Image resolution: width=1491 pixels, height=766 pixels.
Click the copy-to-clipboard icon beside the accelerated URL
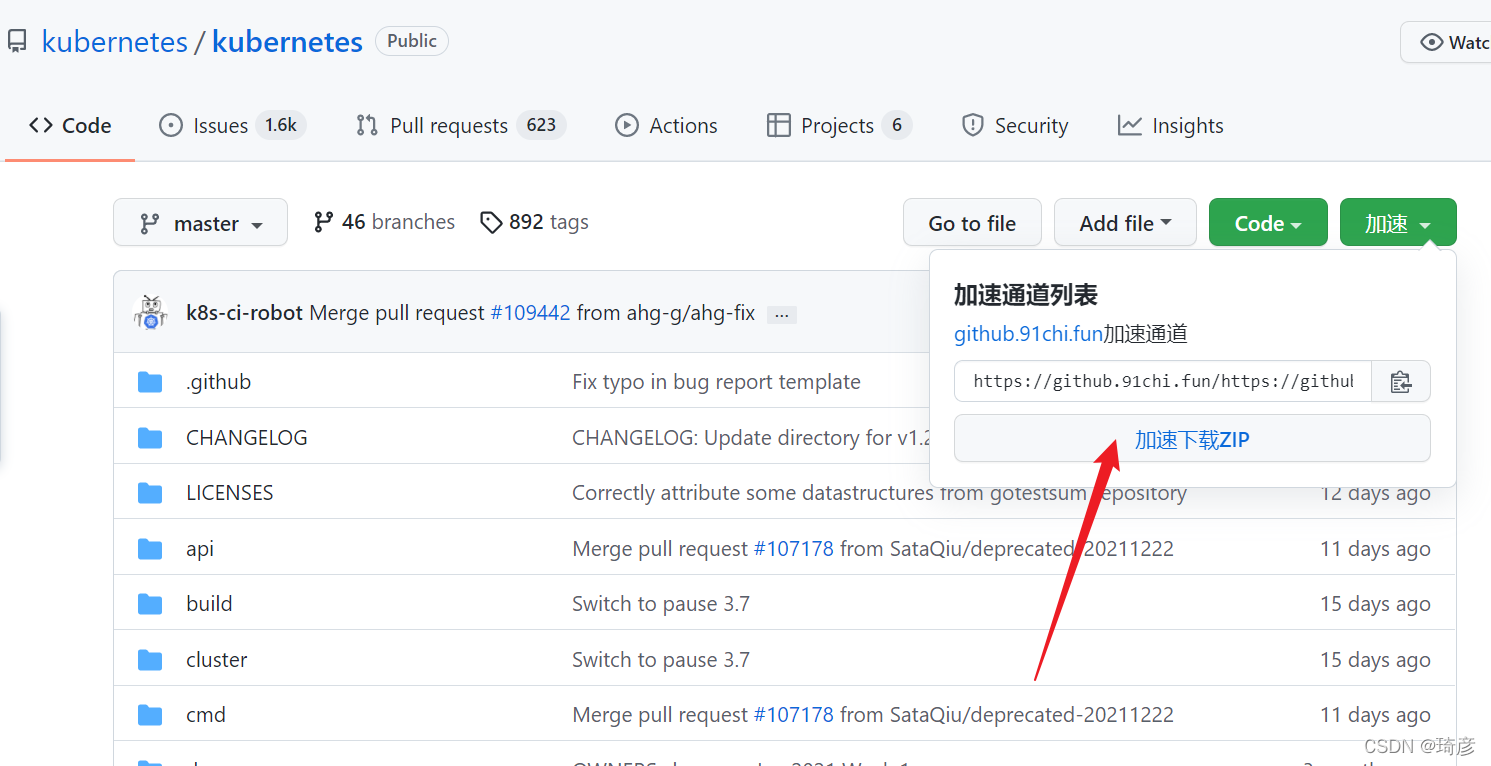tap(1401, 381)
